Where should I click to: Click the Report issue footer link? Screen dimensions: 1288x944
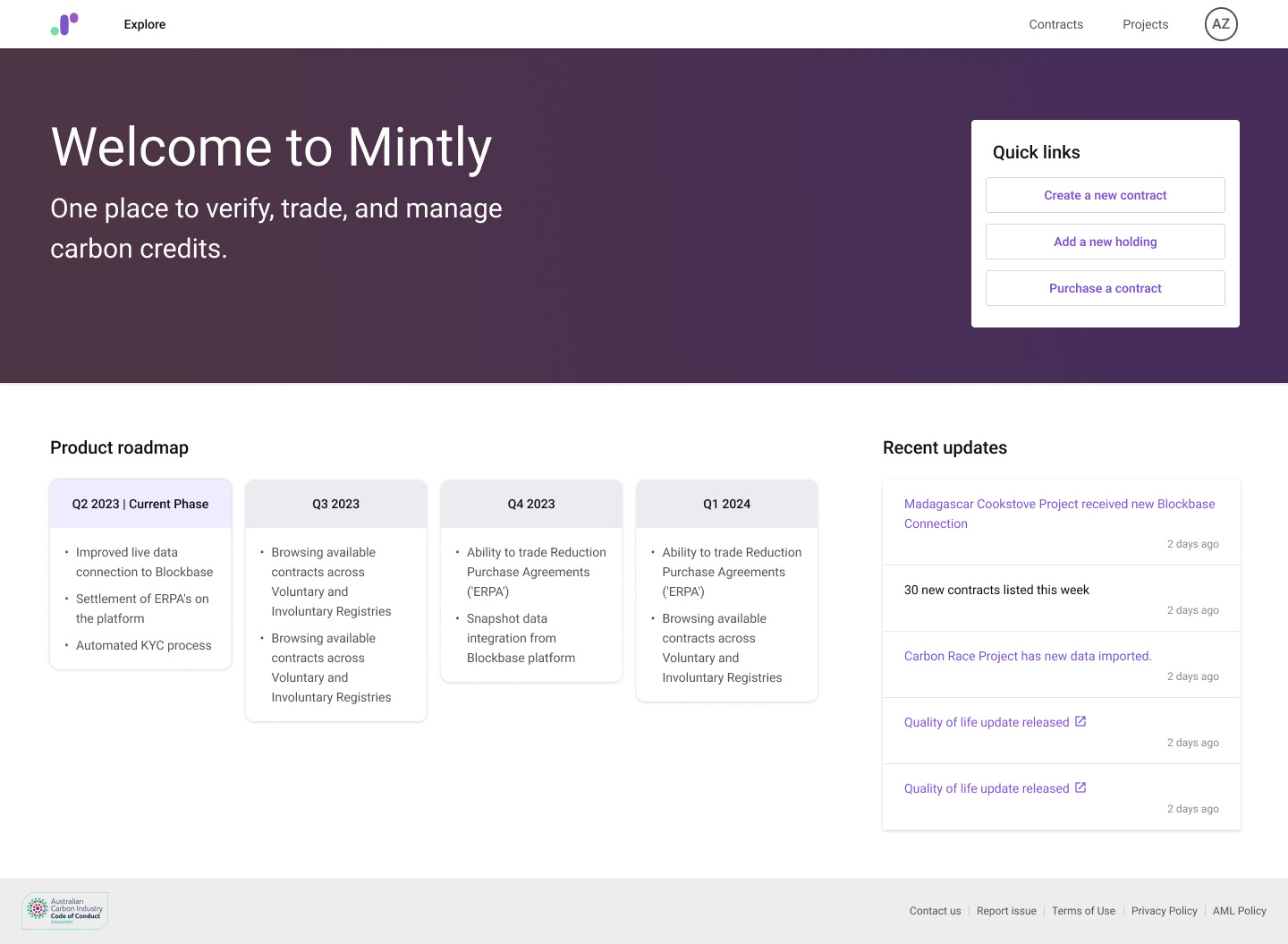click(1006, 911)
